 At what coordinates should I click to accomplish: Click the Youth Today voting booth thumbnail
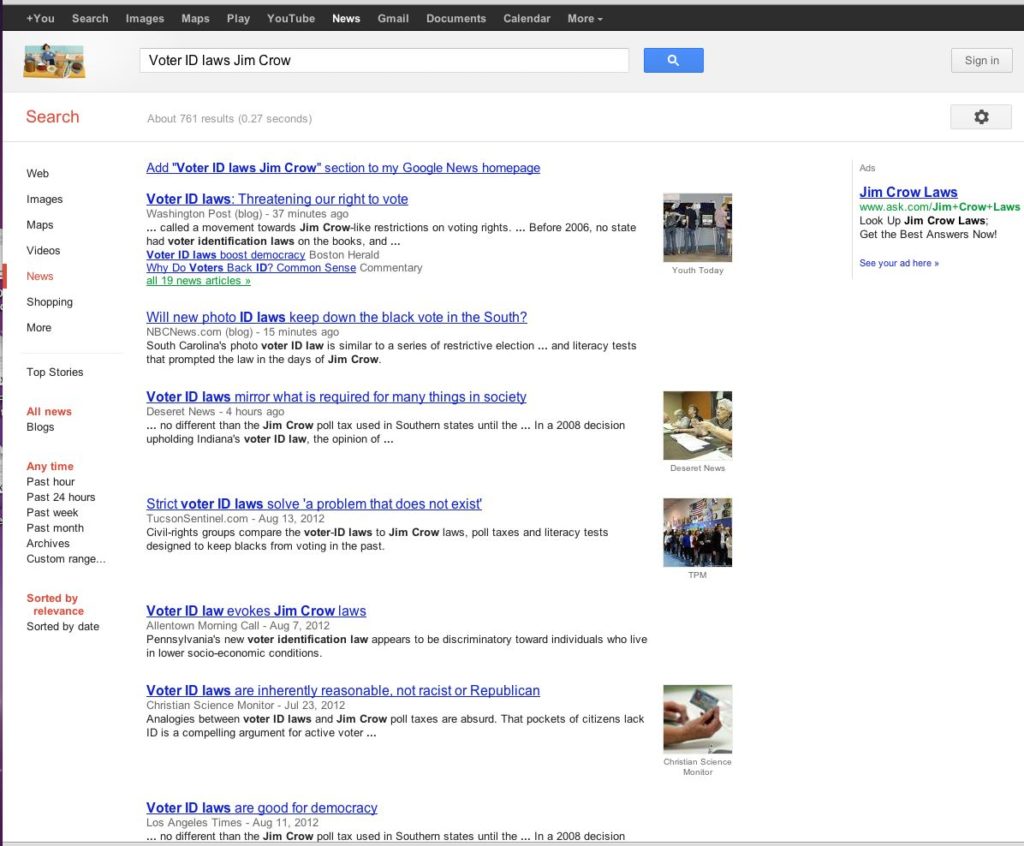(697, 227)
